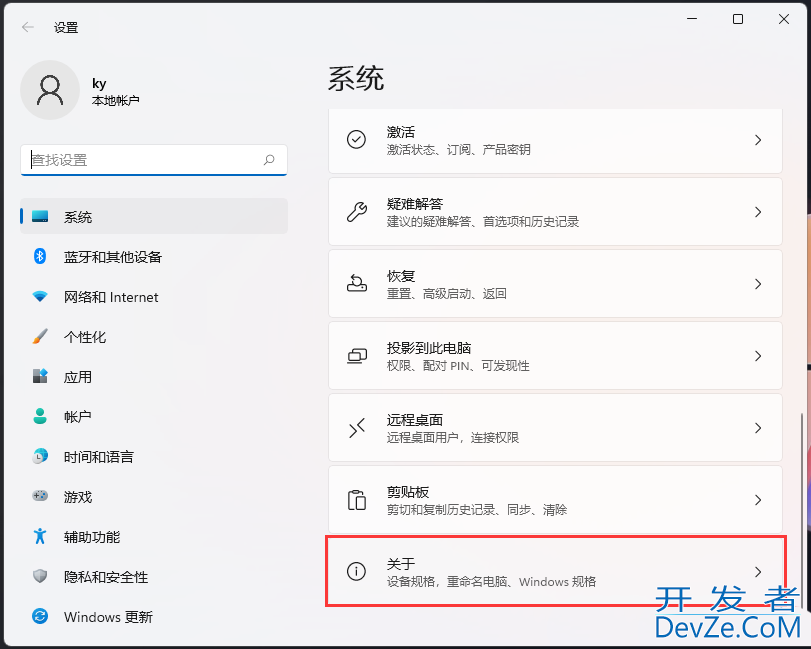The width and height of the screenshot is (811, 649).
Task: Click the Windows 更新 sync icon
Action: tap(40, 616)
